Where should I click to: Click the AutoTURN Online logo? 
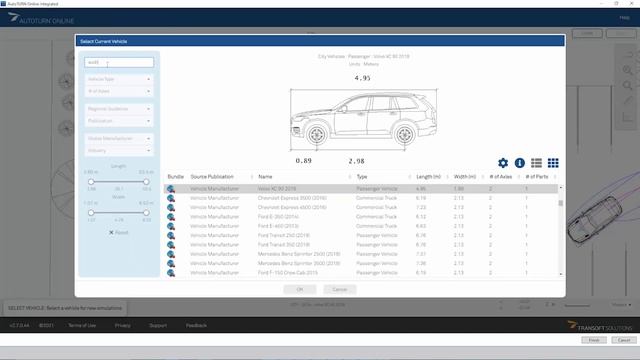pyautogui.click(x=41, y=18)
